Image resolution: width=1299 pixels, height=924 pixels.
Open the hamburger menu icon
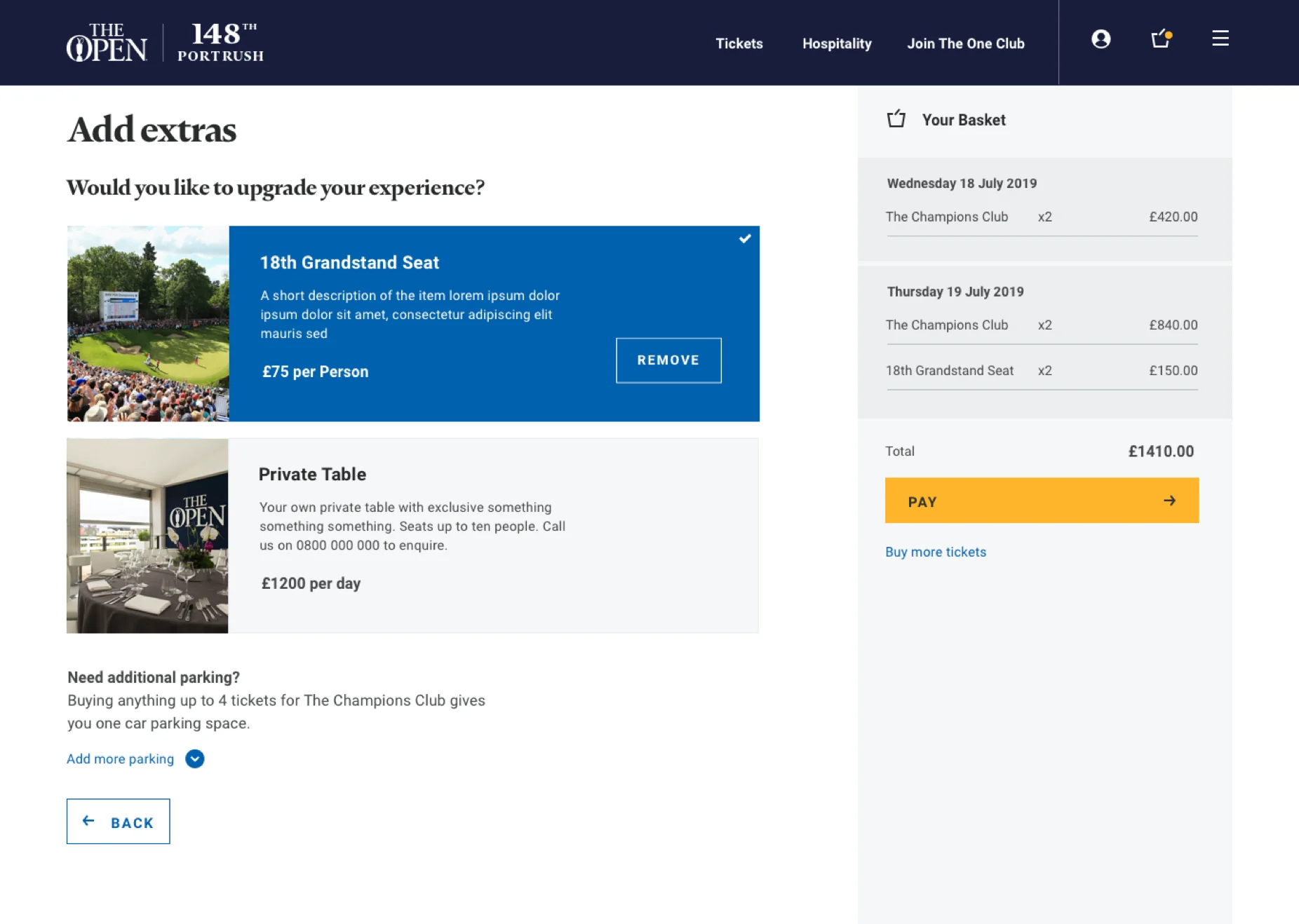coord(1220,39)
